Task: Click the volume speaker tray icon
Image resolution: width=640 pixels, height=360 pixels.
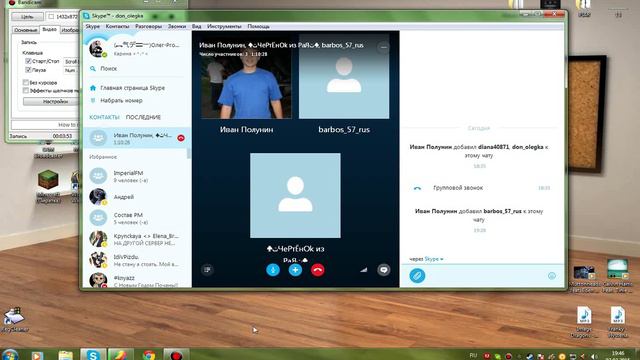Action: pos(593,356)
